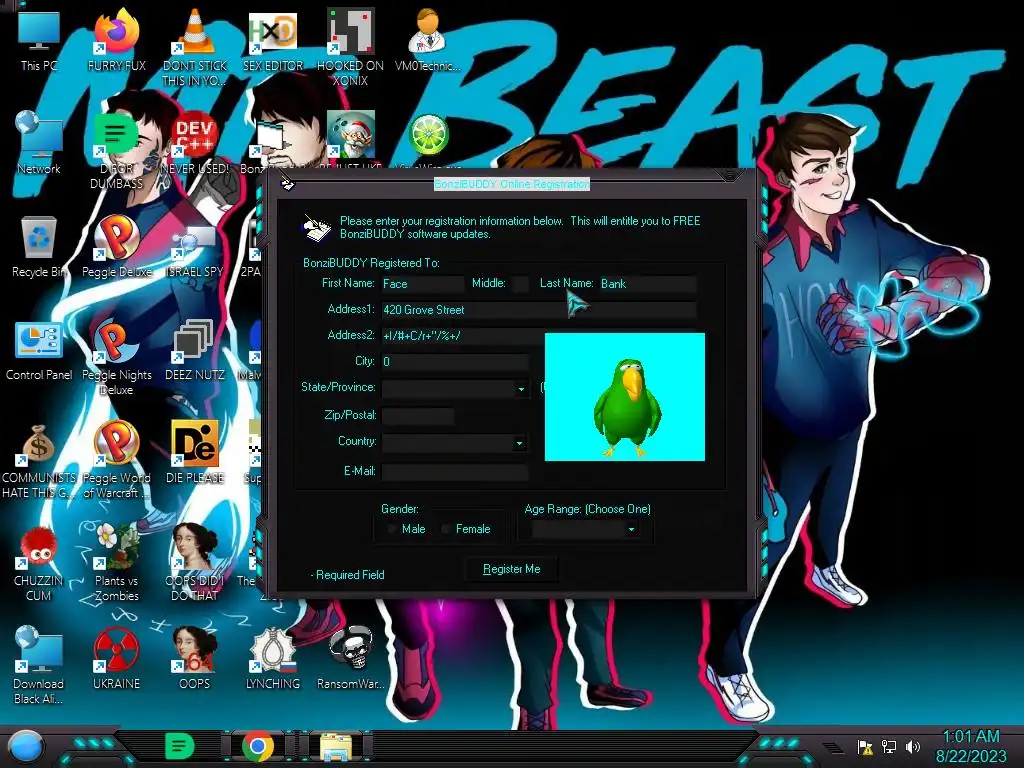This screenshot has height=768, width=1024.
Task: Click the Zip/Postal input field
Action: 418,416
